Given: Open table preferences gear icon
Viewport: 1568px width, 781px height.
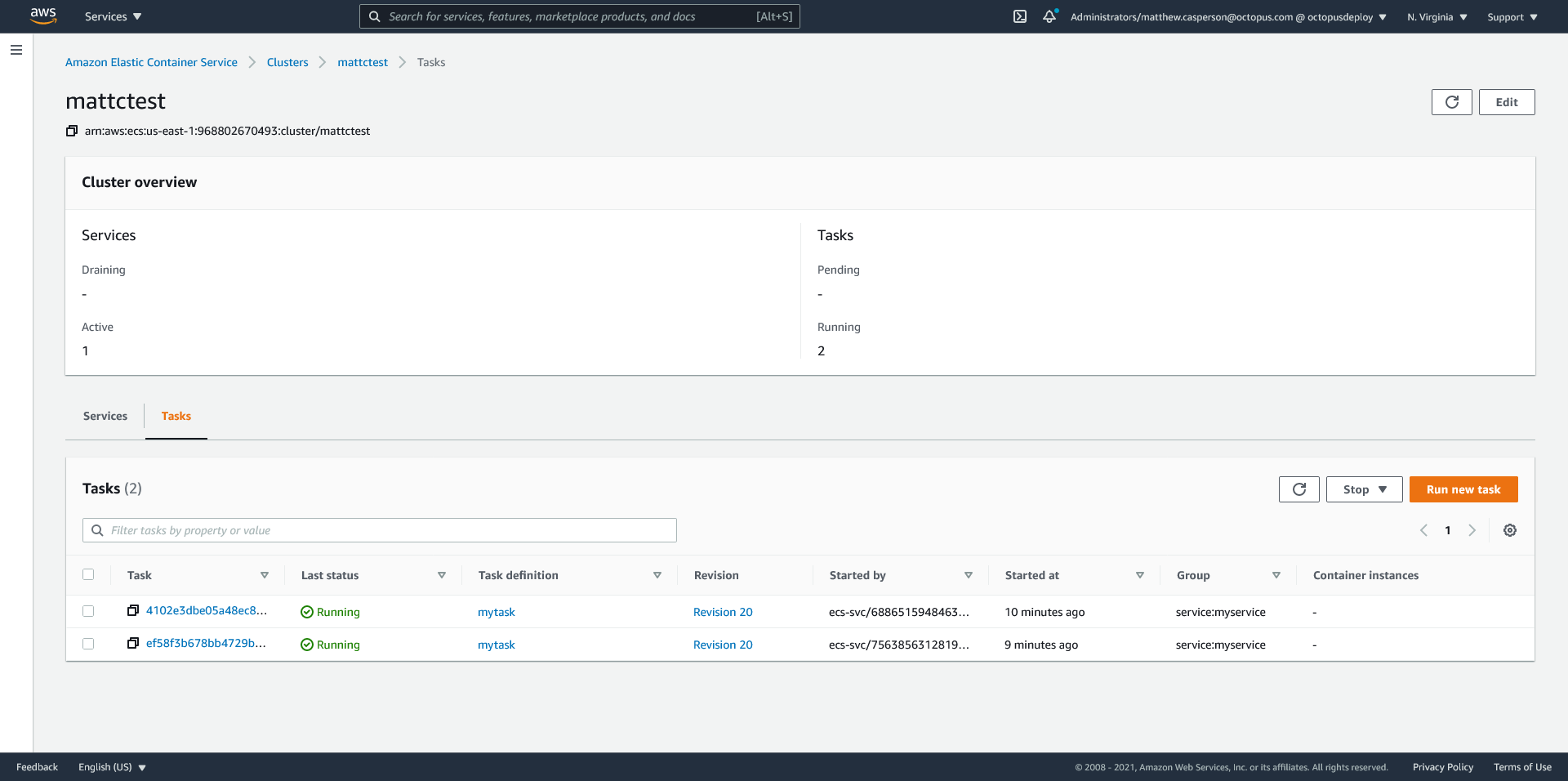Looking at the screenshot, I should tap(1510, 530).
